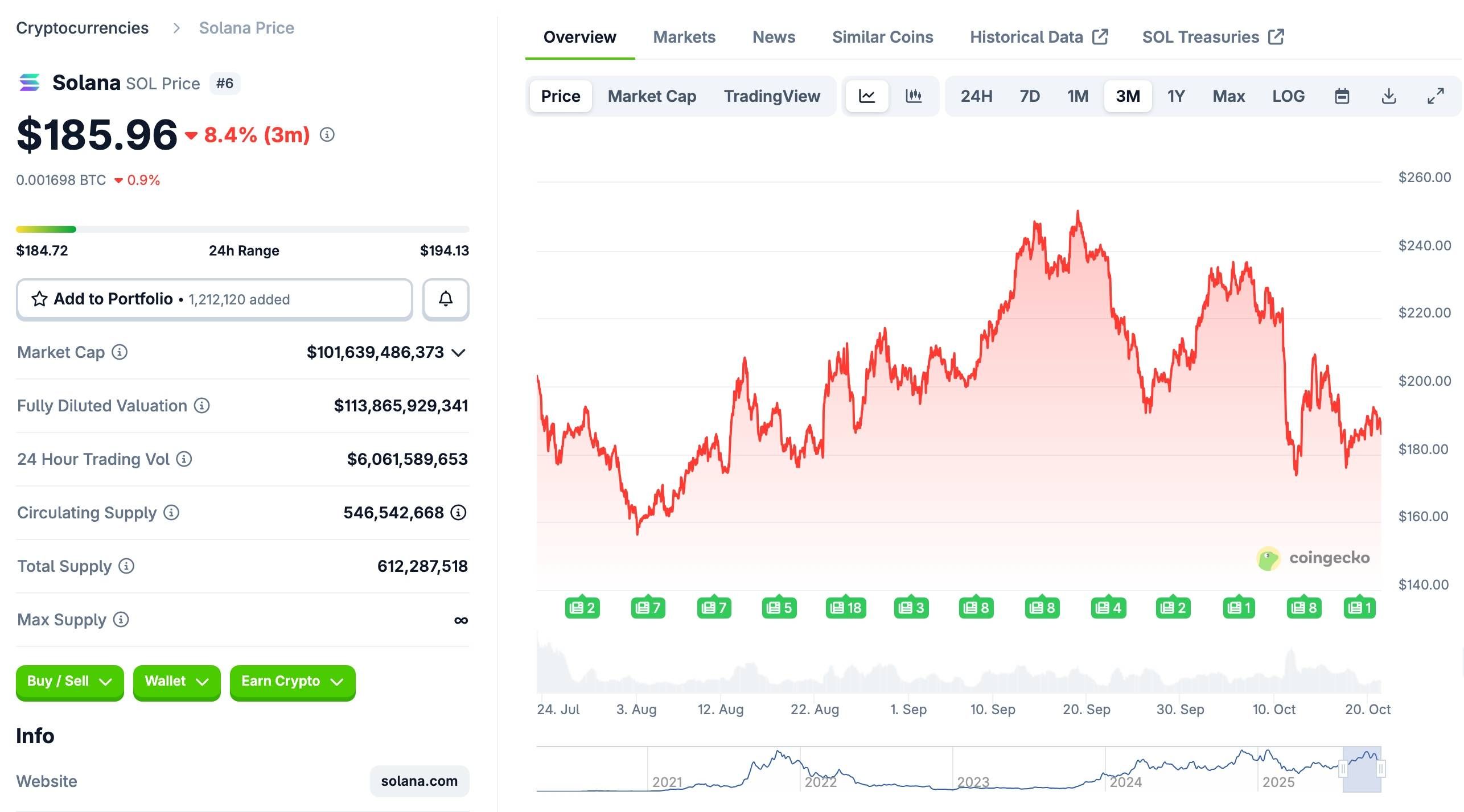Screen dimensions: 1464x812
Task: Download chart data via download icon
Action: tap(1389, 96)
